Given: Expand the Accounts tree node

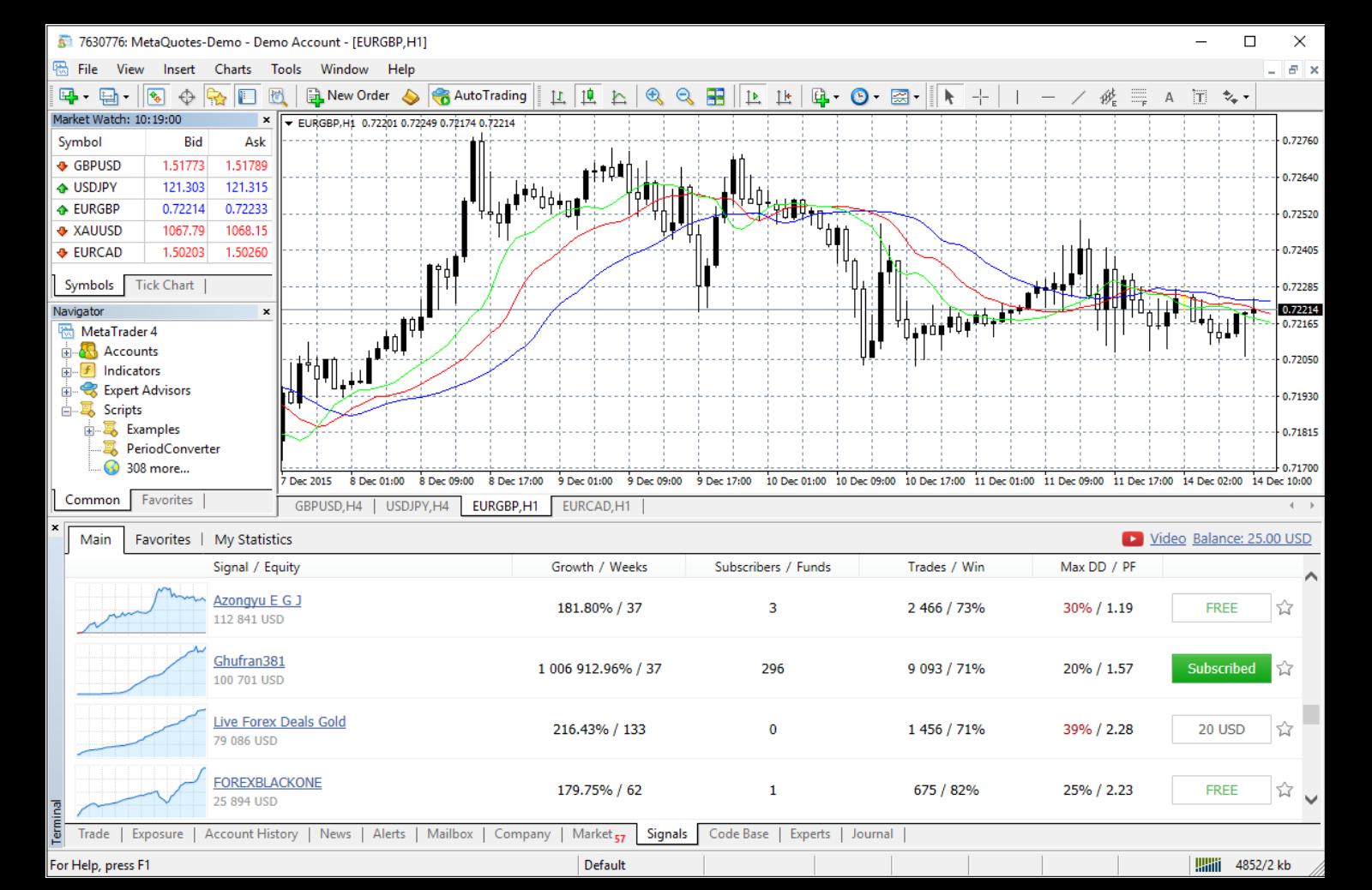Looking at the screenshot, I should 66,352.
